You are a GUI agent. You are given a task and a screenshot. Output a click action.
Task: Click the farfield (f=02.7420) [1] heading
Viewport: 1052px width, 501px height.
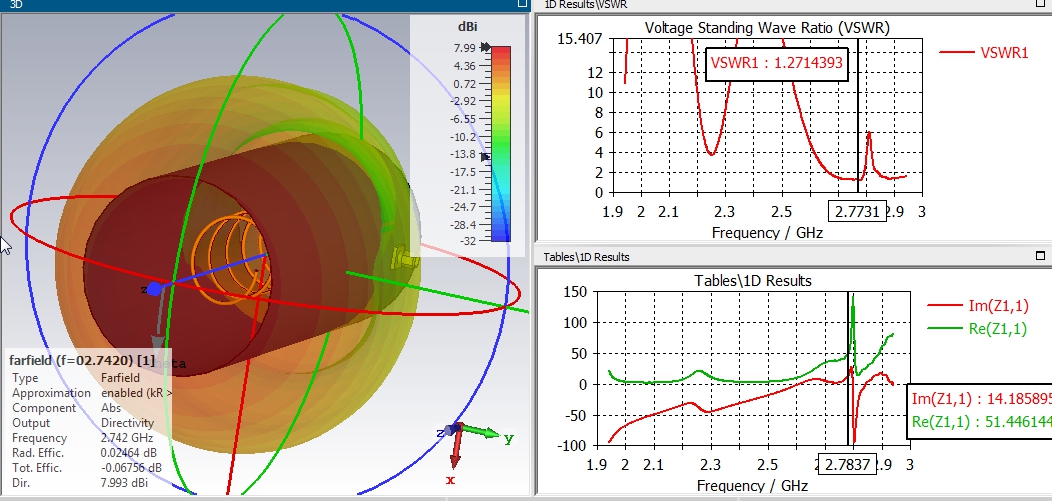tap(82, 361)
